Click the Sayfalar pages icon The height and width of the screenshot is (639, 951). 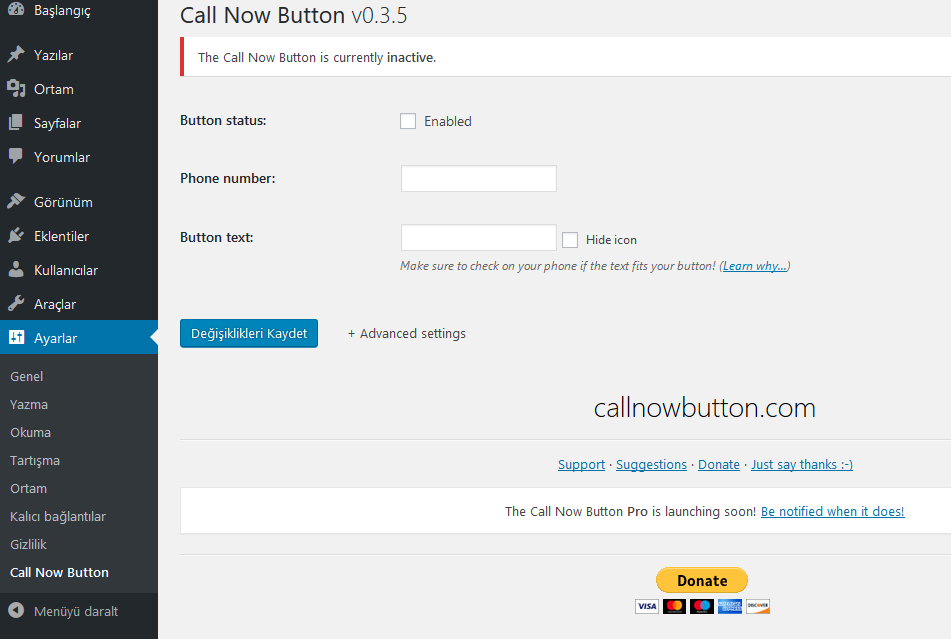click(16, 122)
